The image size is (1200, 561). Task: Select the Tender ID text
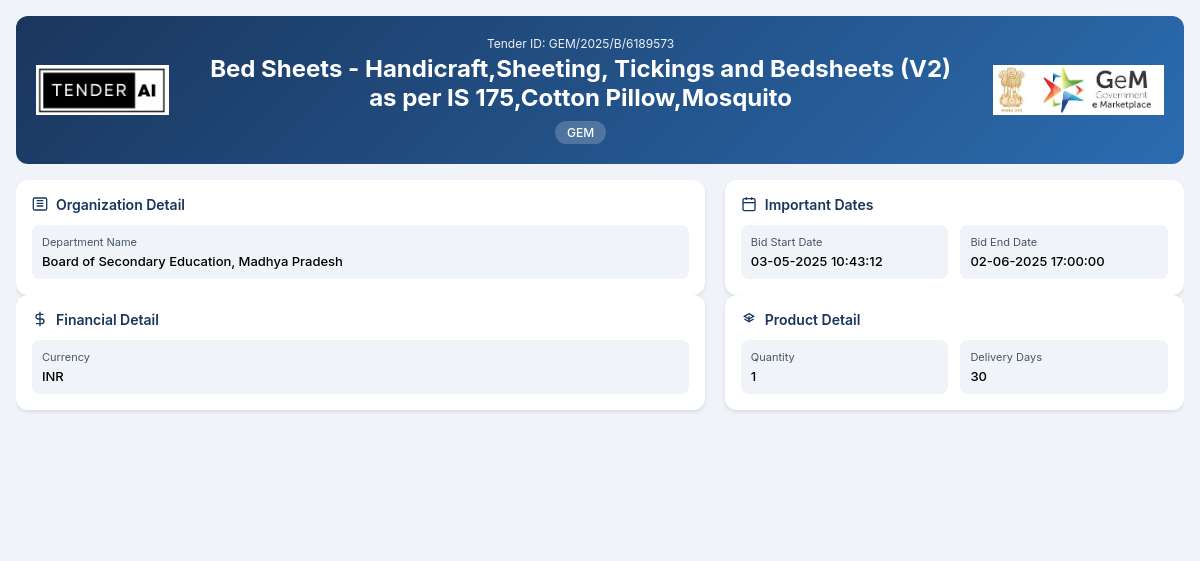(580, 44)
